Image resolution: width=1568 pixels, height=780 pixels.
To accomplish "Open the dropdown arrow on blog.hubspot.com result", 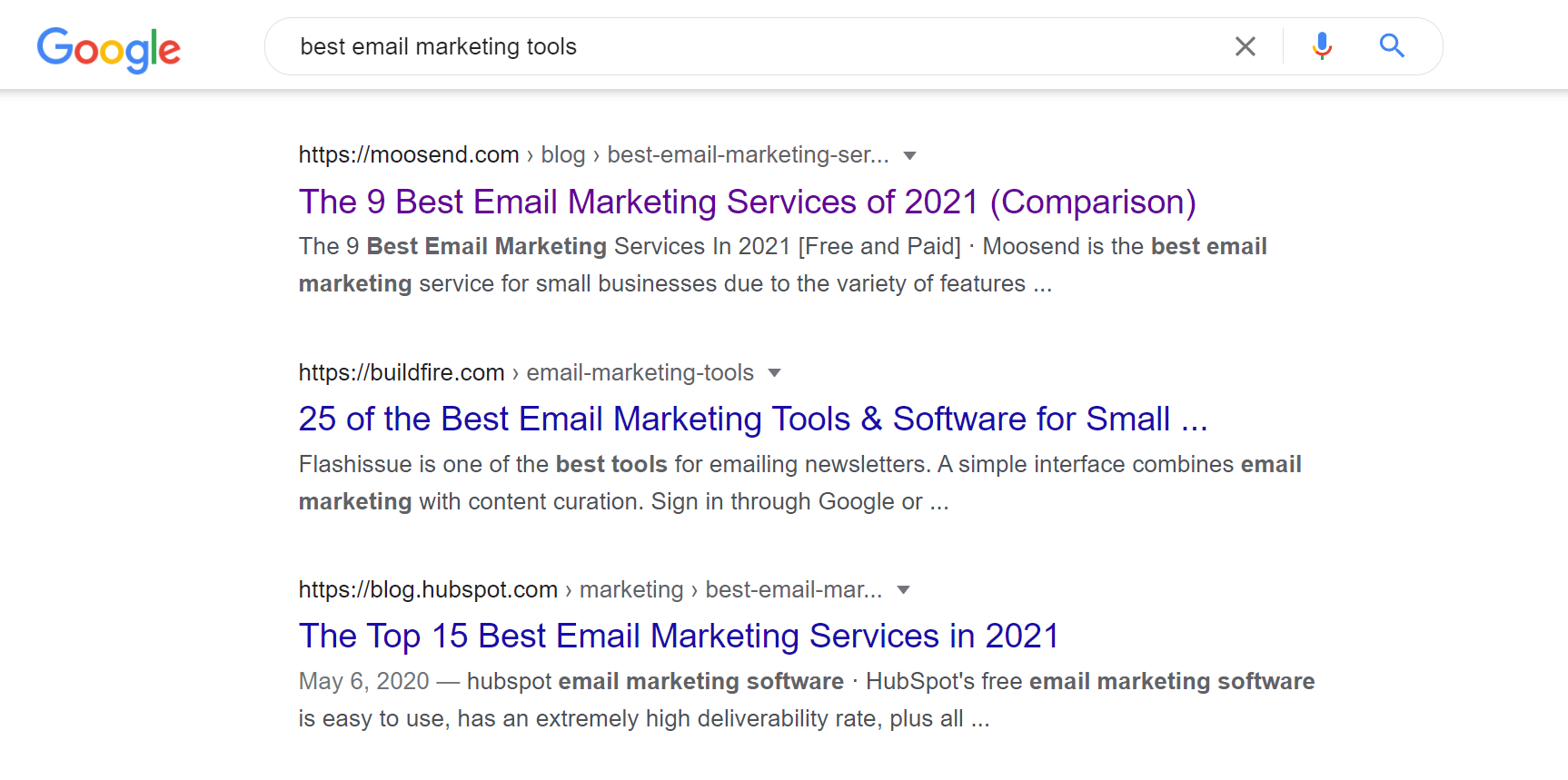I will click(x=903, y=590).
